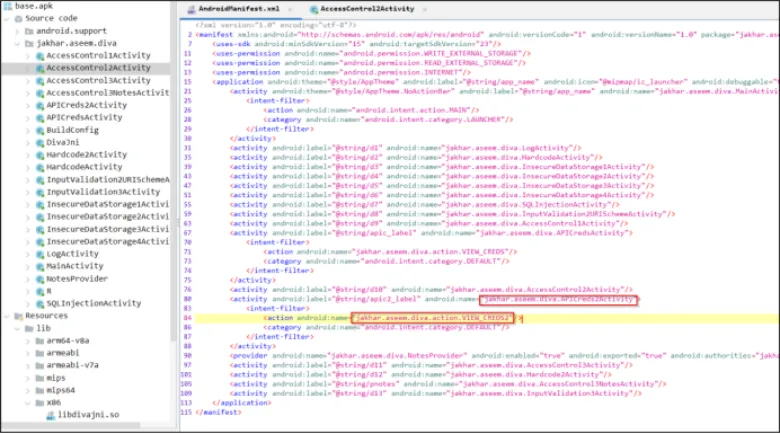The height and width of the screenshot is (434, 780).
Task: Click the AccessControl2Activity class icon
Action: (40, 68)
